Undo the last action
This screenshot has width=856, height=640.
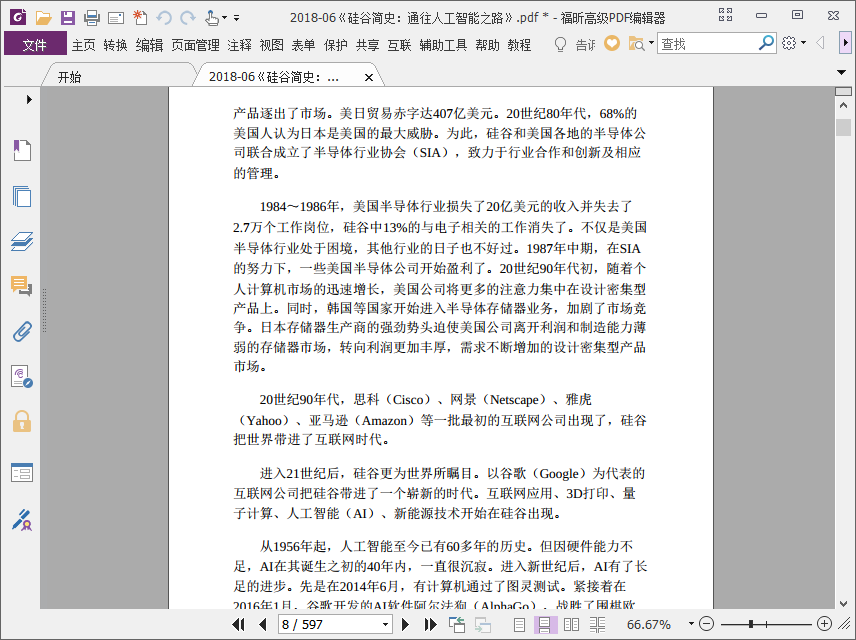click(x=164, y=18)
